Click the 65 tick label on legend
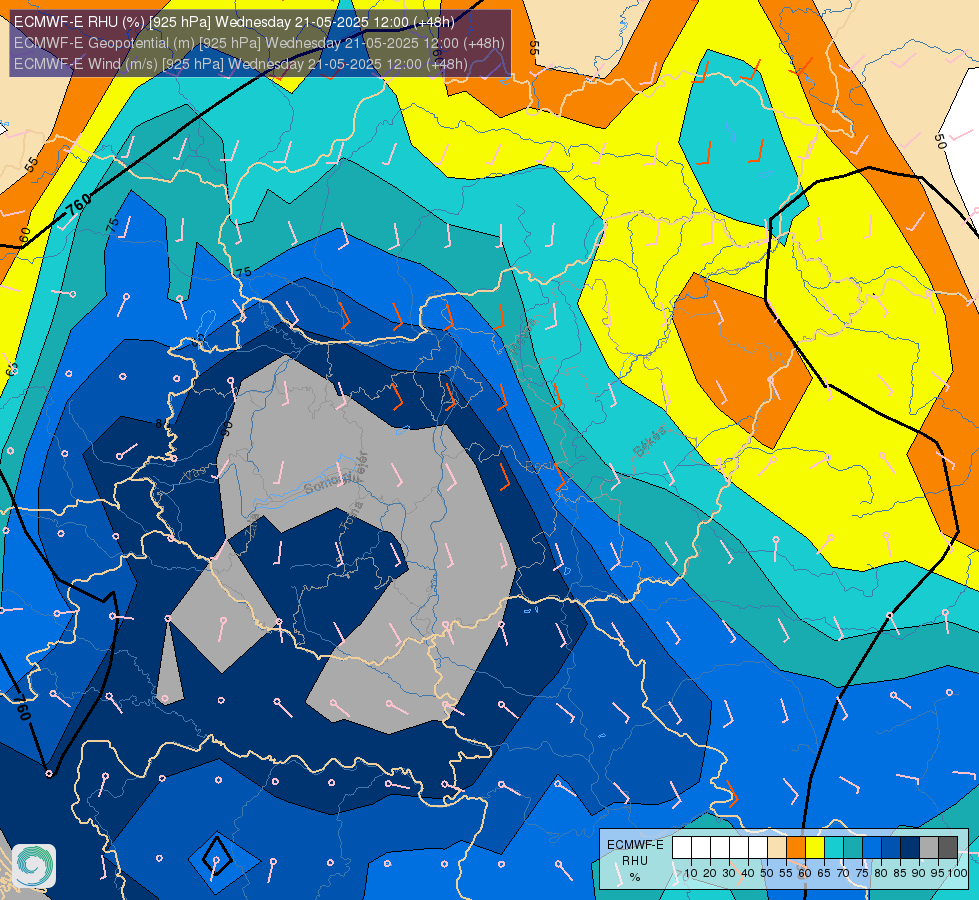This screenshot has width=979, height=900. point(824,873)
